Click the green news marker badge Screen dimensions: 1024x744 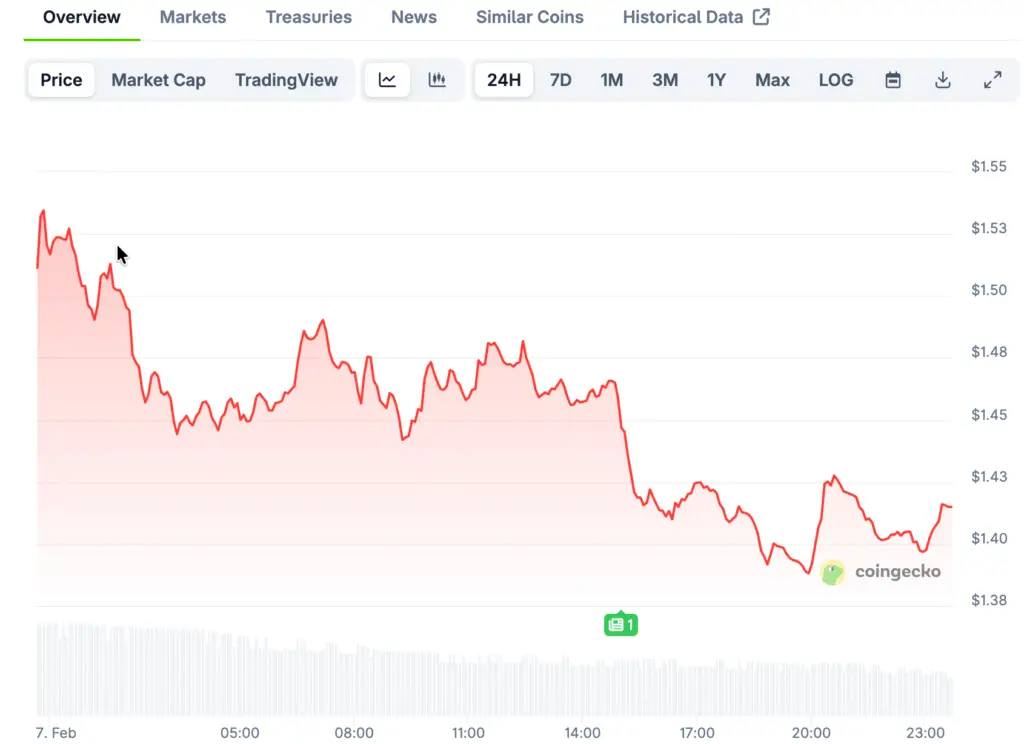tap(620, 624)
